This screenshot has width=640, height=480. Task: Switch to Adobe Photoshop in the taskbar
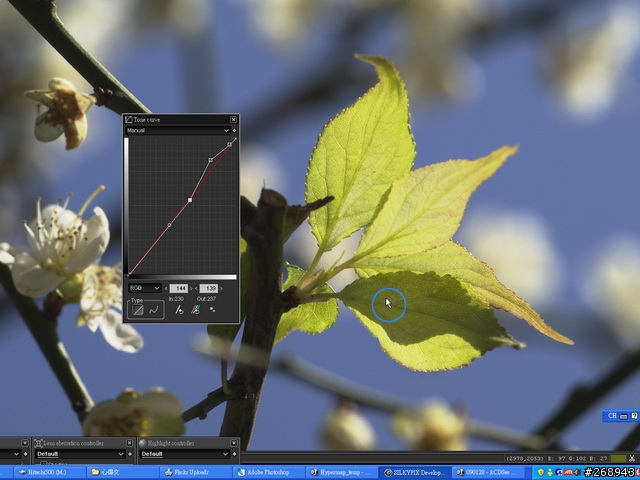click(270, 473)
